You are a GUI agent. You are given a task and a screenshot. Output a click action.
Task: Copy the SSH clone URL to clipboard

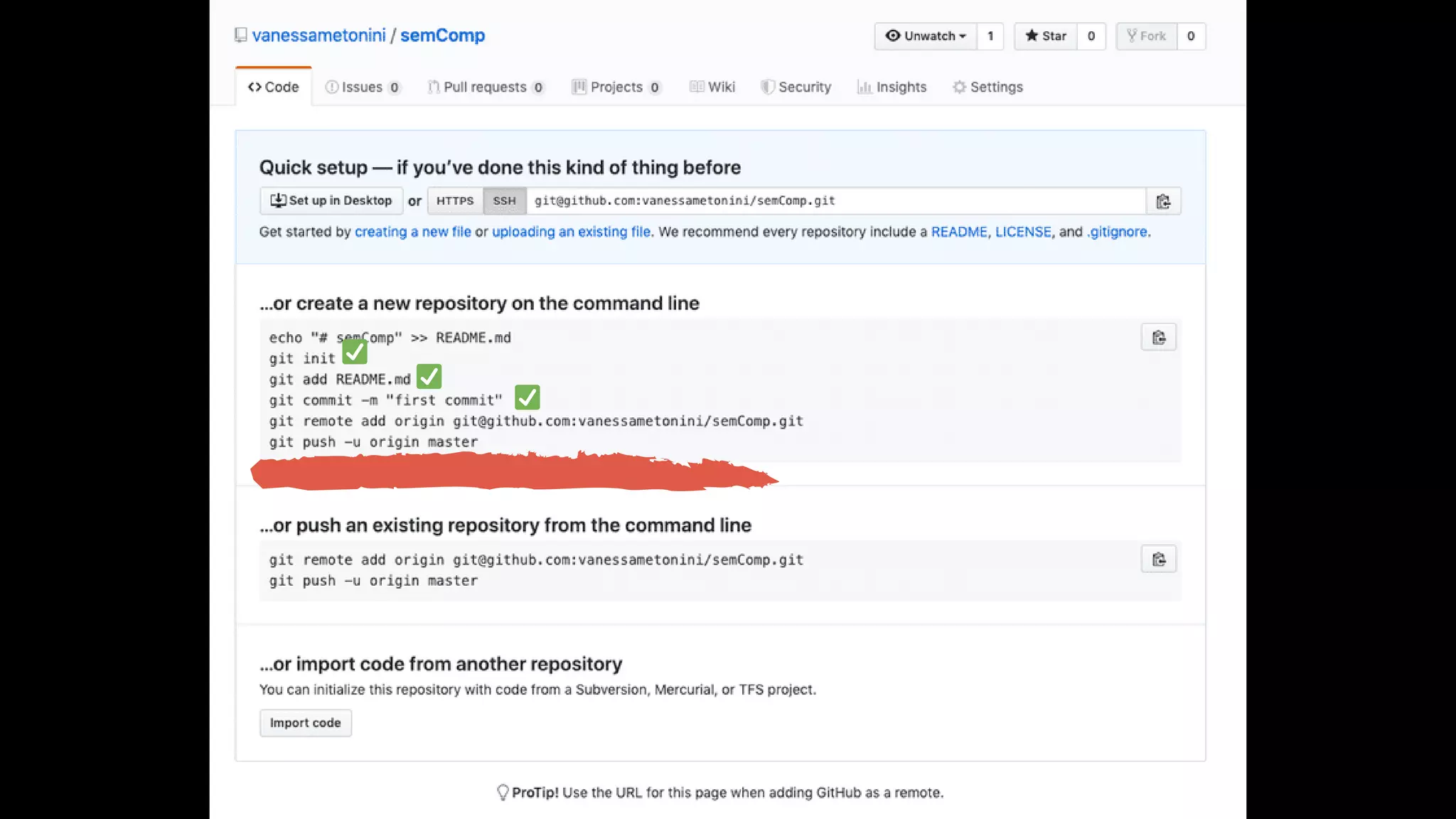pyautogui.click(x=1163, y=201)
